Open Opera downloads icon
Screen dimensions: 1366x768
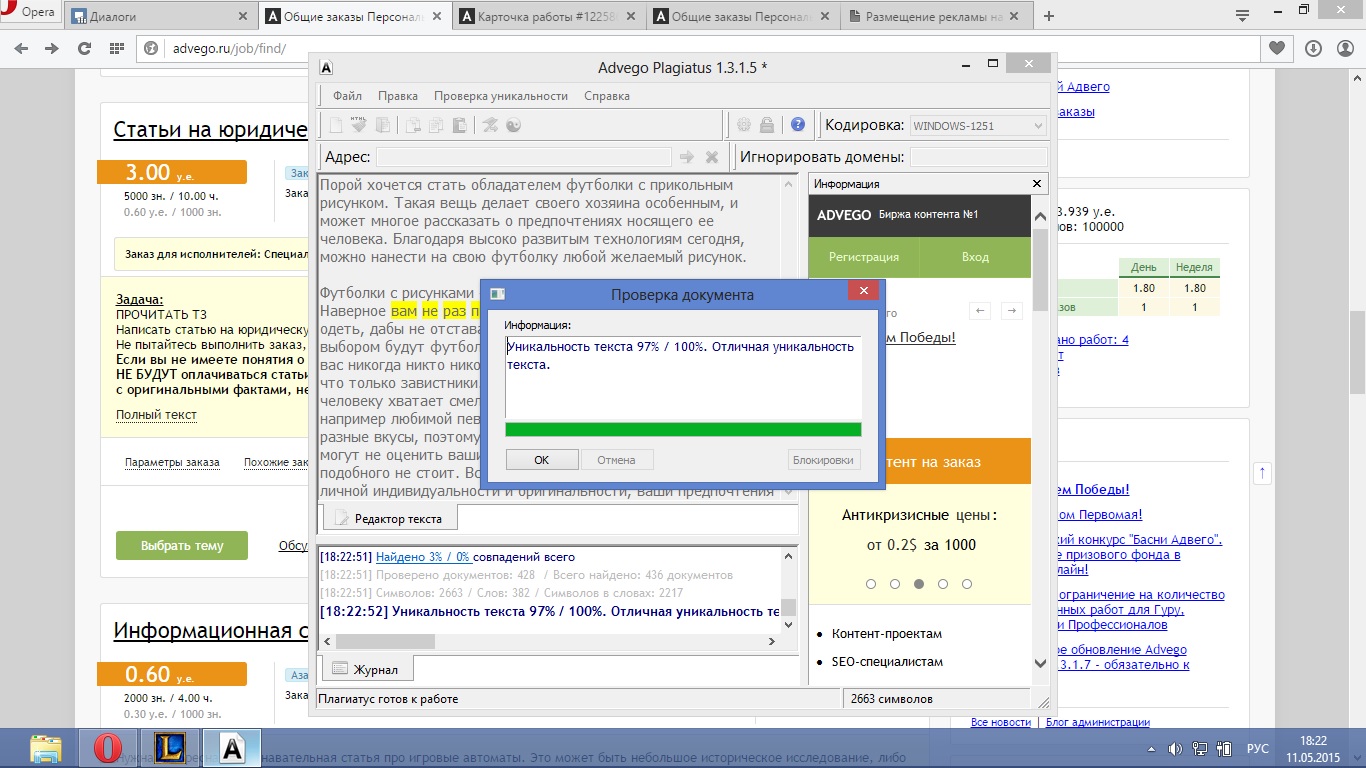point(1314,48)
